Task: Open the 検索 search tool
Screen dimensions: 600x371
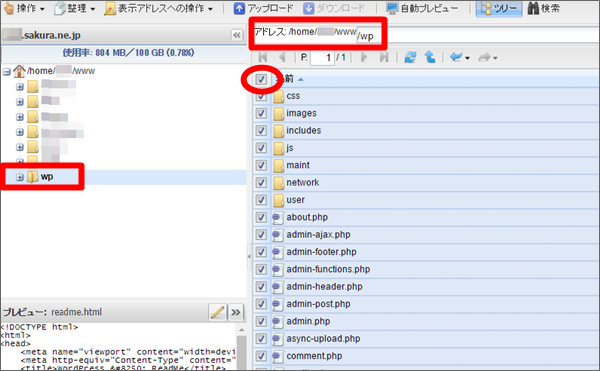Action: click(543, 8)
